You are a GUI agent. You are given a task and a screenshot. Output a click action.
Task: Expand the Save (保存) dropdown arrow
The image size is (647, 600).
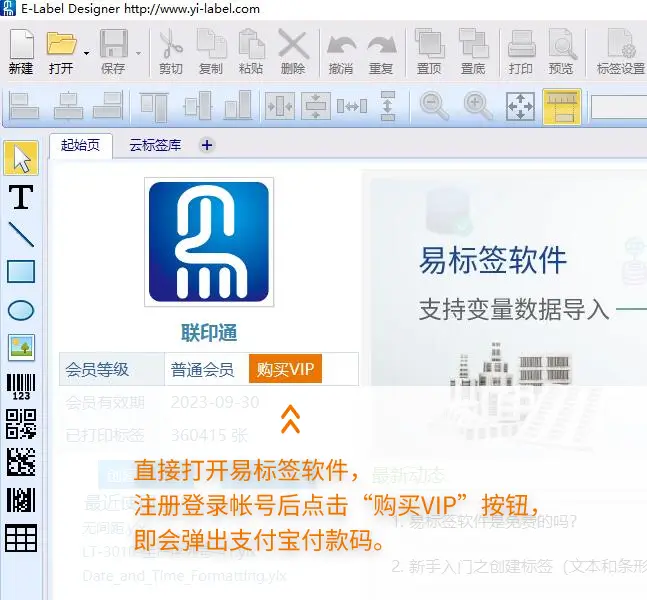click(138, 52)
